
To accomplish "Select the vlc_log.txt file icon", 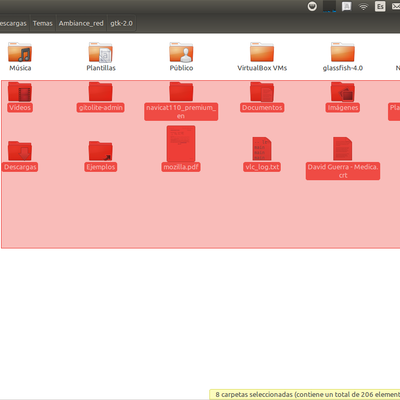I will pyautogui.click(x=262, y=149).
